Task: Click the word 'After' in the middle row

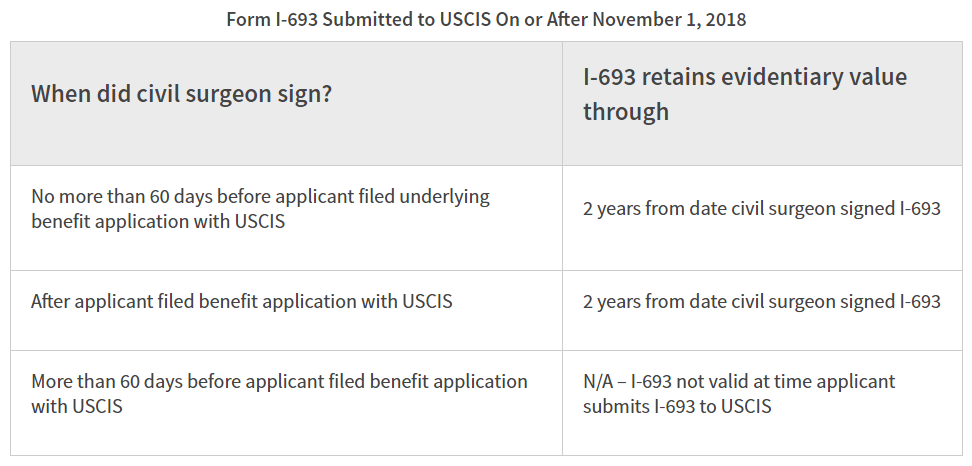Action: click(52, 301)
